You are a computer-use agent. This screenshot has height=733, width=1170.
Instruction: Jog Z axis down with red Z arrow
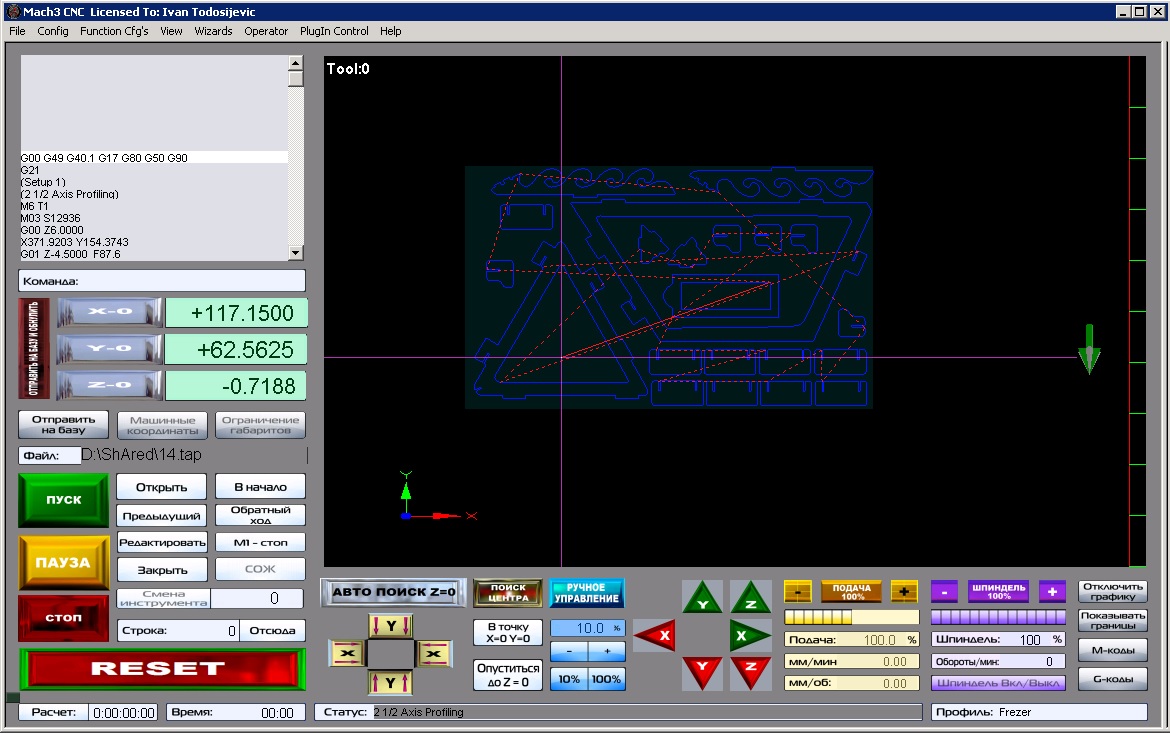[x=750, y=673]
